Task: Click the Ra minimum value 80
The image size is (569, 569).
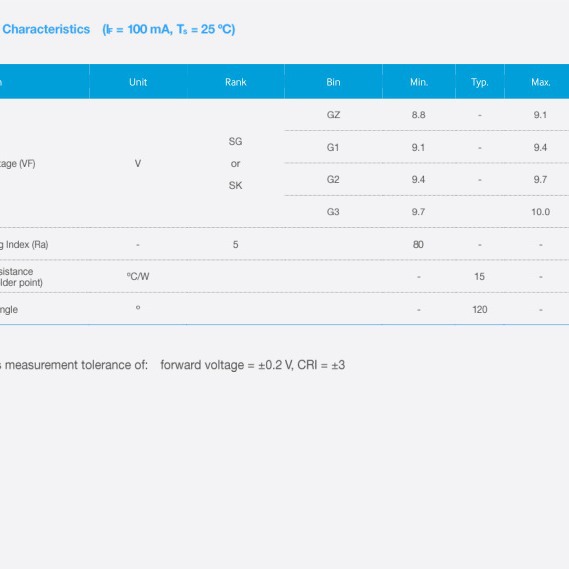Action: coord(418,244)
